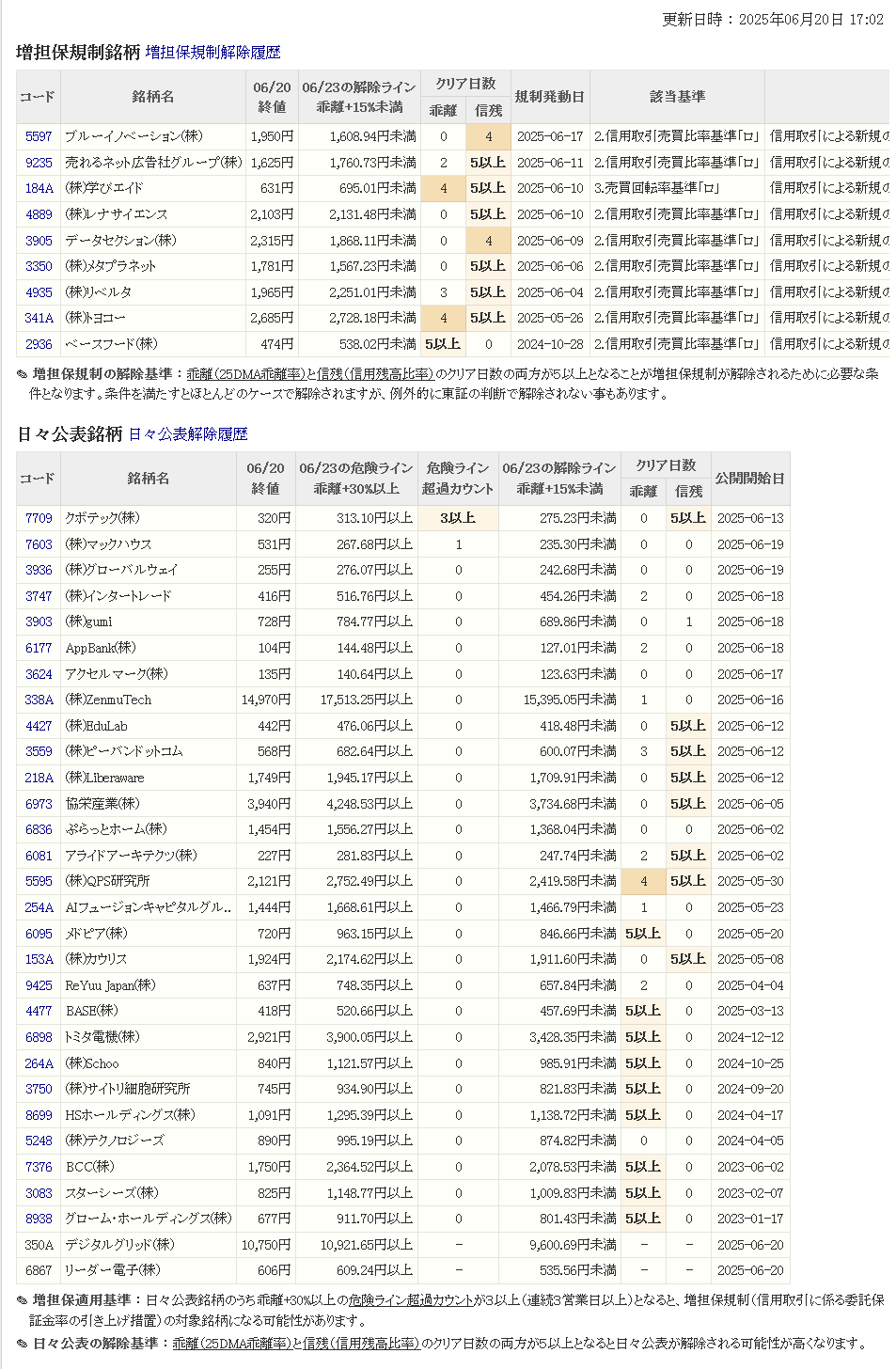The height and width of the screenshot is (1369, 896).
Task: Open stock code 3903 link
Action: (x=39, y=622)
